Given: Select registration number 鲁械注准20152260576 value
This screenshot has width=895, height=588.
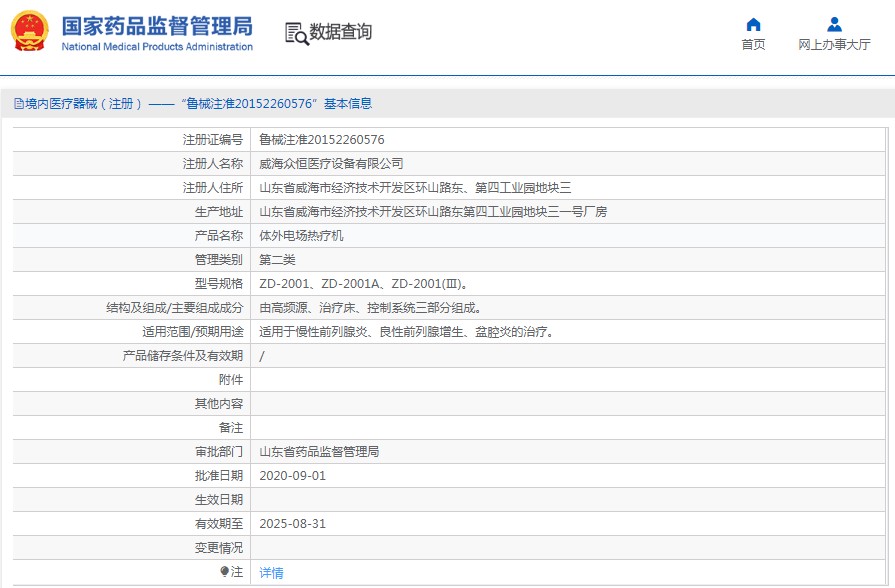Looking at the screenshot, I should click(322, 140).
